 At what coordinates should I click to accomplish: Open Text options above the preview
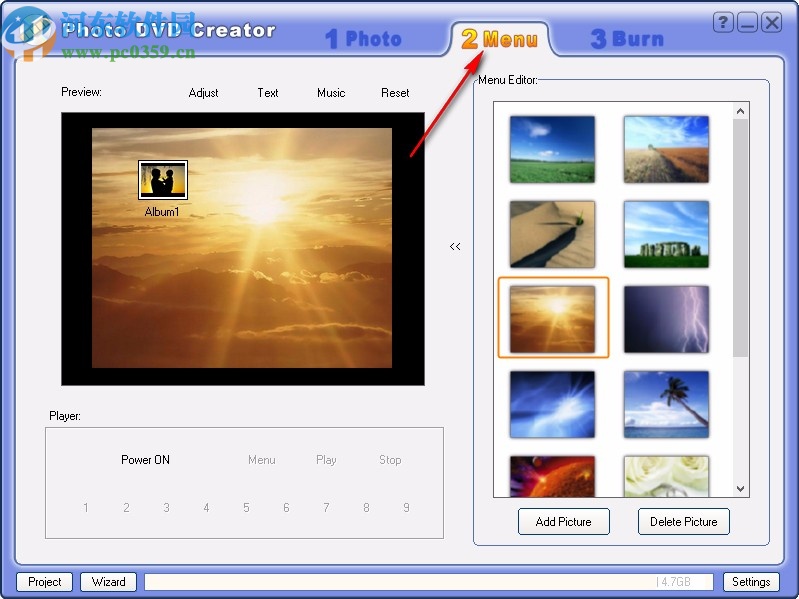click(268, 93)
